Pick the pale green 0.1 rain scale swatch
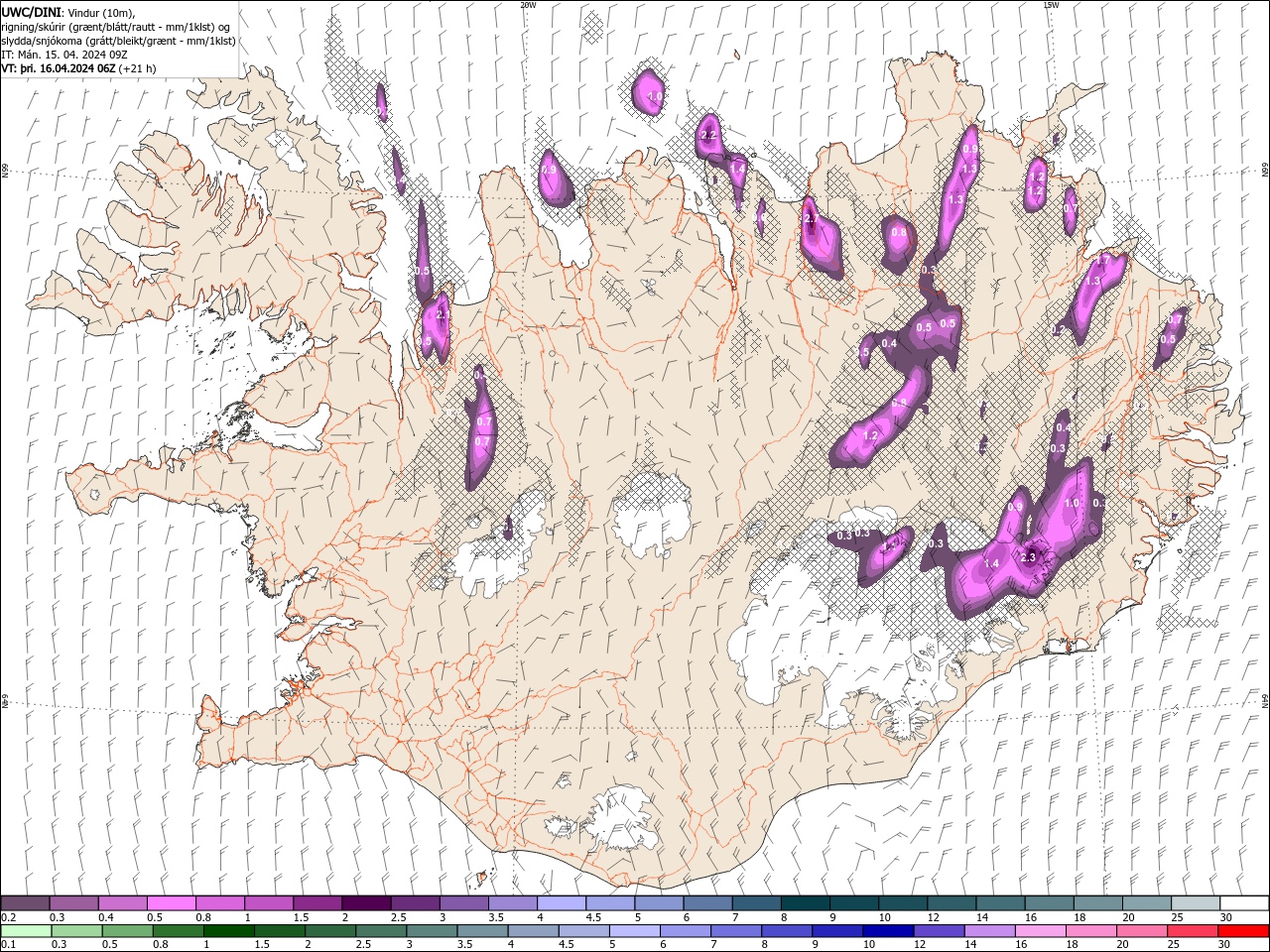 [26, 931]
